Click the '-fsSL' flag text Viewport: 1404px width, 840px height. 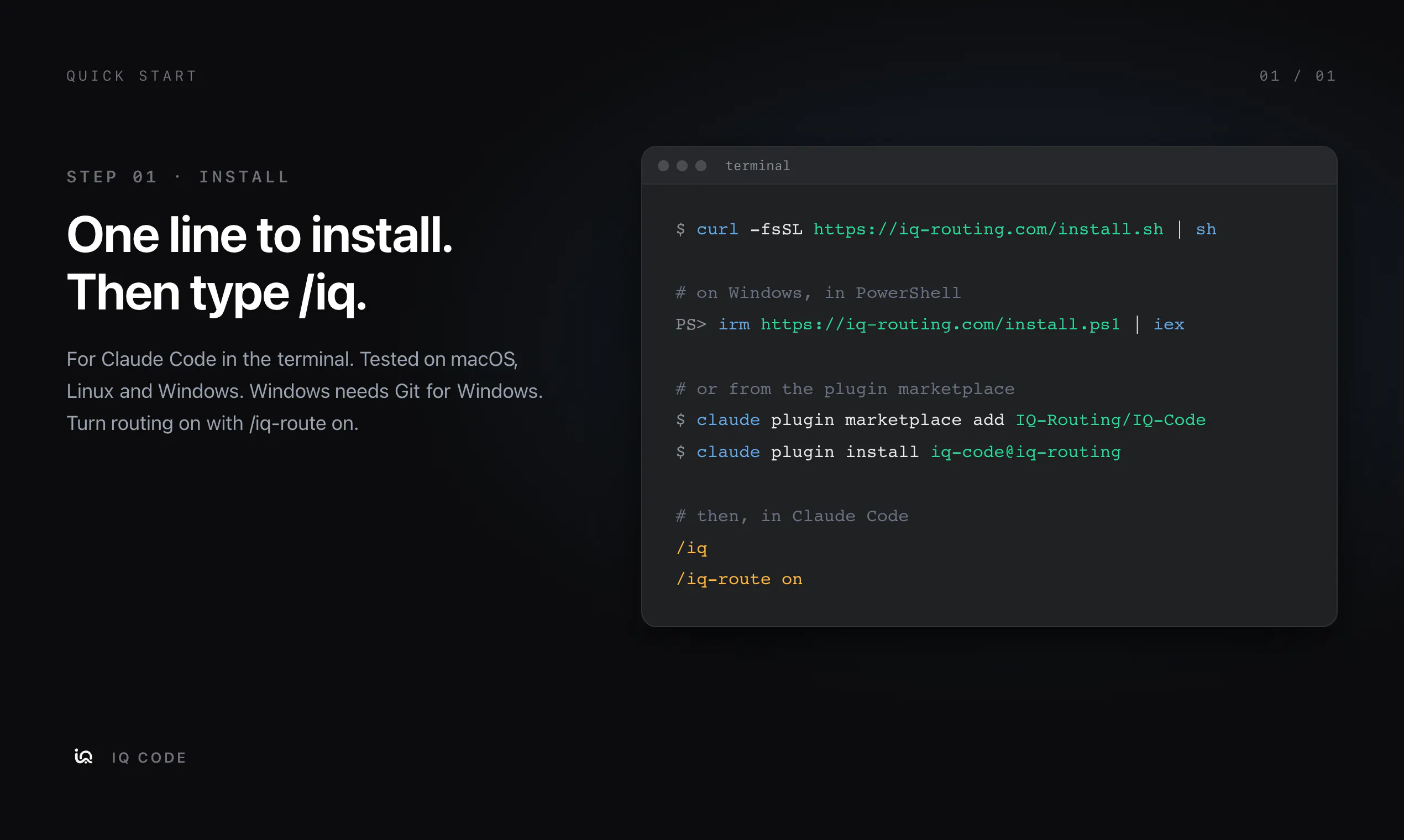pos(776,229)
